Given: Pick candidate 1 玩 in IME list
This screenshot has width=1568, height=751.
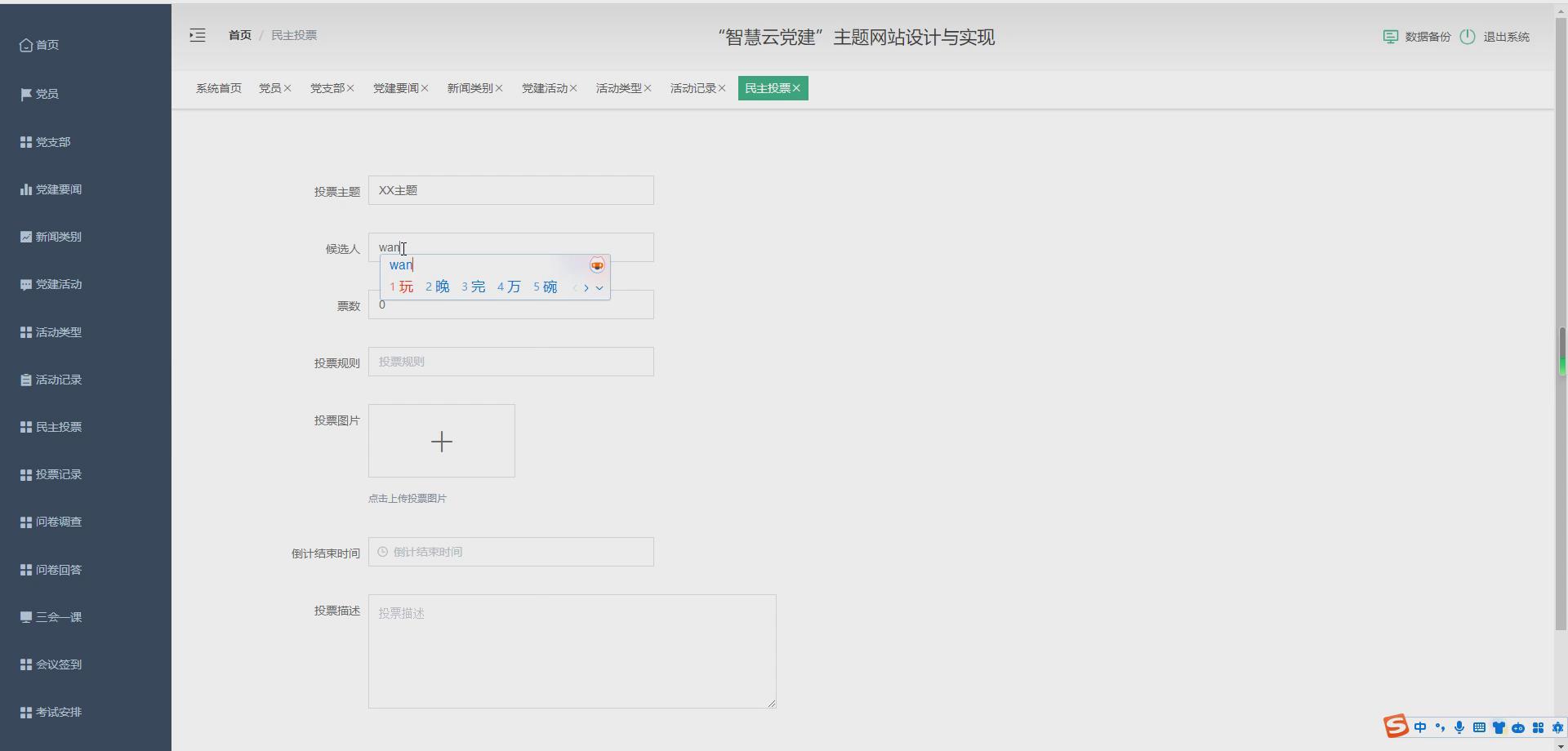Looking at the screenshot, I should tap(402, 287).
